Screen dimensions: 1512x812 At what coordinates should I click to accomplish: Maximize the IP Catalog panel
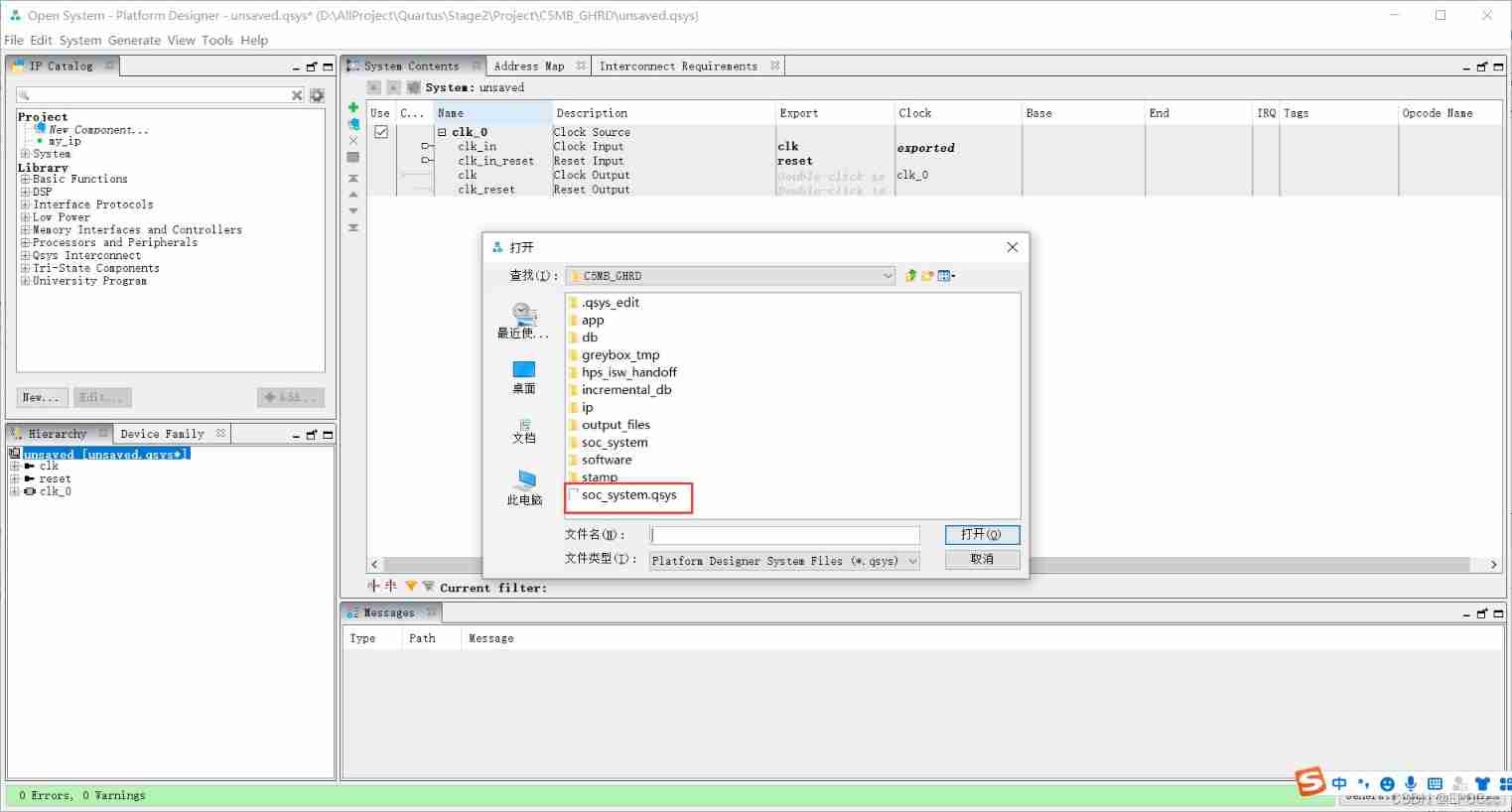coord(328,67)
